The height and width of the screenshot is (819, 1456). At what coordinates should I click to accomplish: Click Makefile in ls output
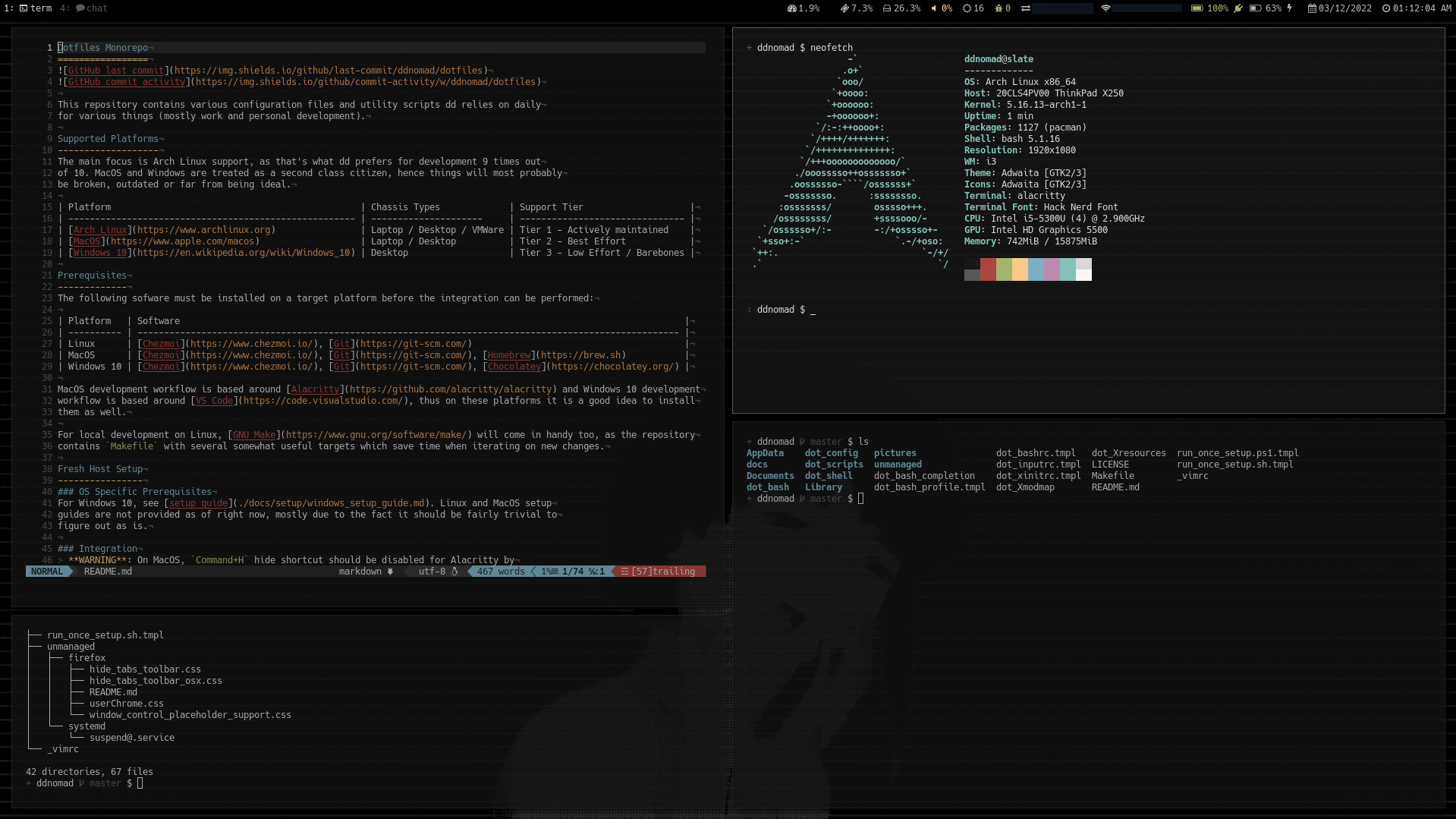(x=1113, y=476)
